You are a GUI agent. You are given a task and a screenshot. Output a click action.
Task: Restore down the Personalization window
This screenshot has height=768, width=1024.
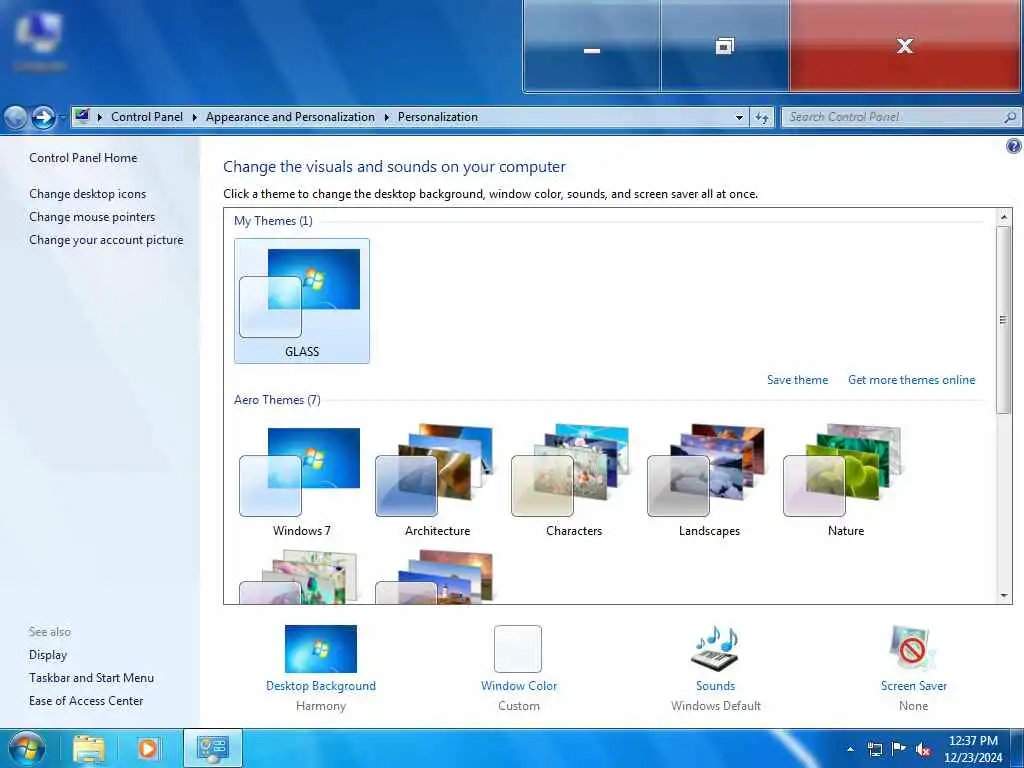[x=725, y=46]
